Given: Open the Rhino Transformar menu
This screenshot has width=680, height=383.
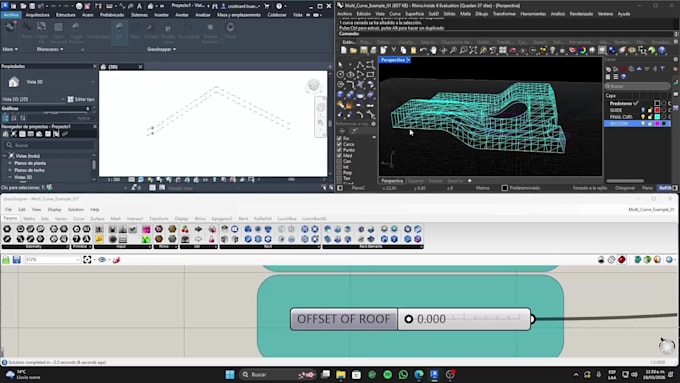Looking at the screenshot, I should [x=504, y=14].
